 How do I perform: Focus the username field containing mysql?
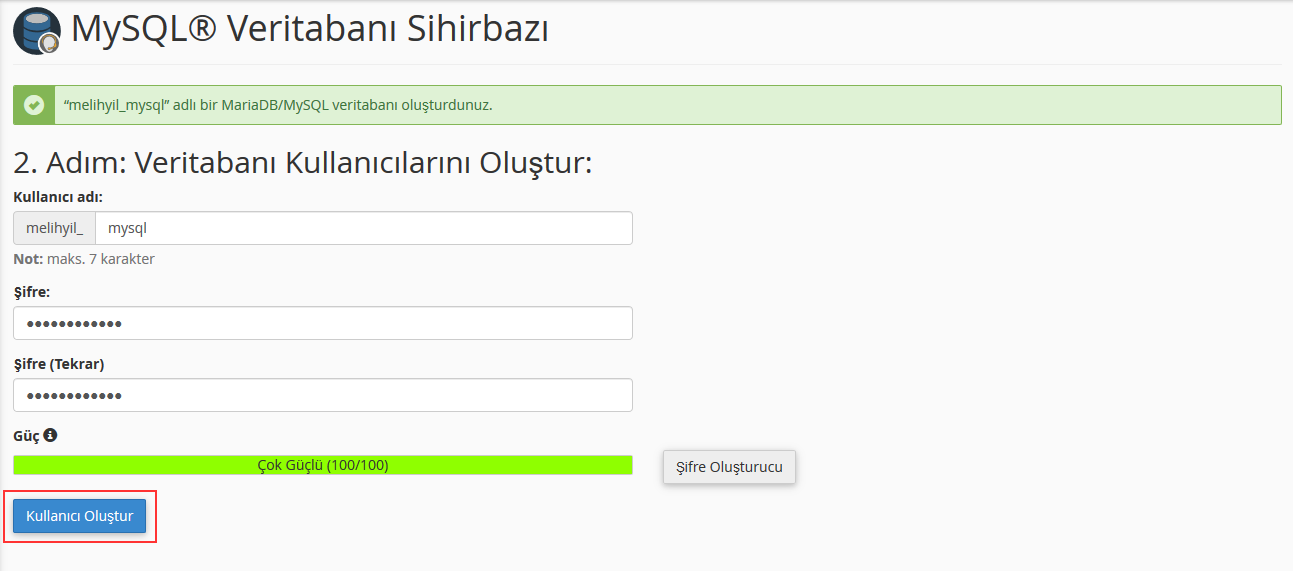[x=363, y=228]
